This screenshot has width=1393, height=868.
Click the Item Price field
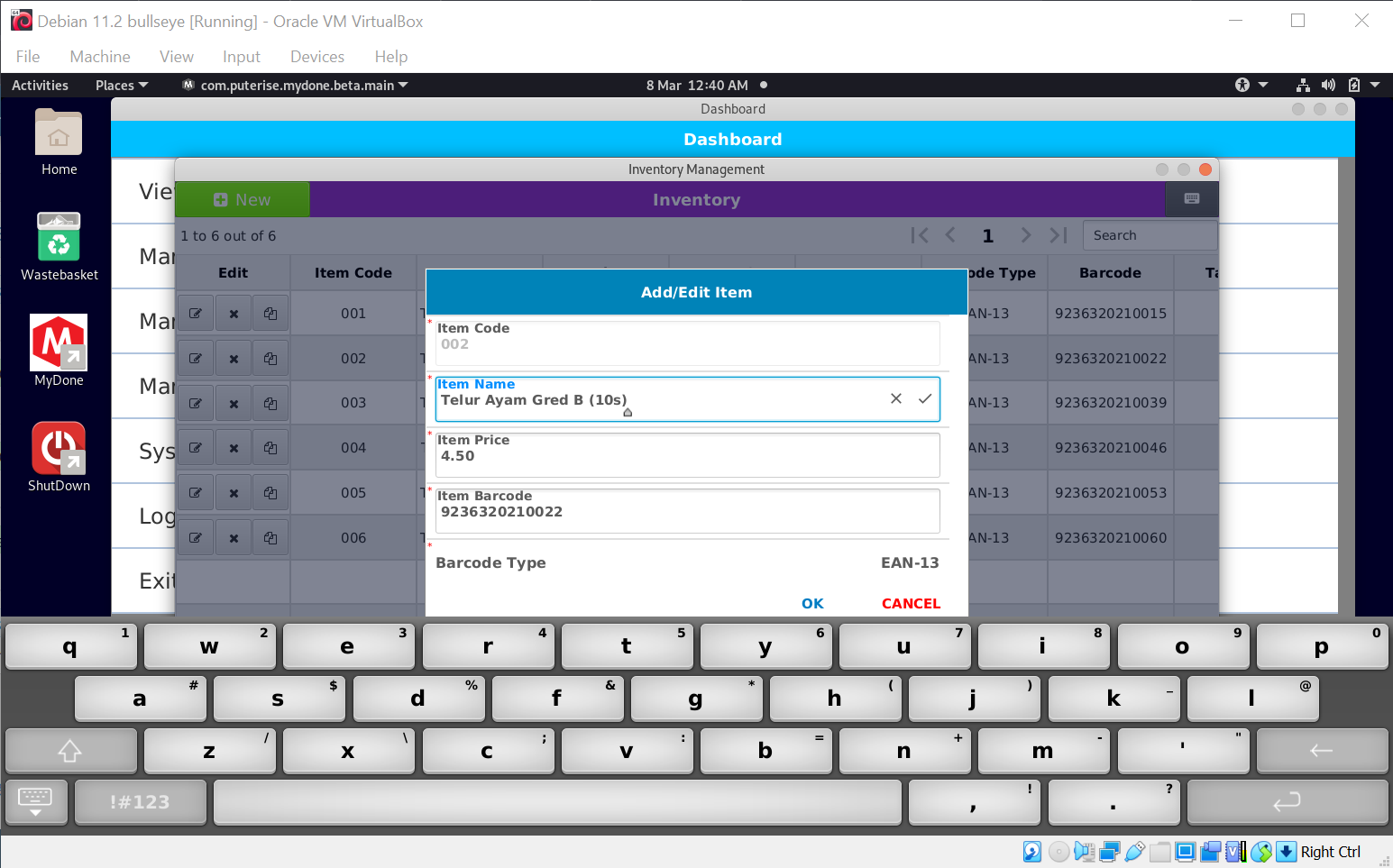(687, 455)
